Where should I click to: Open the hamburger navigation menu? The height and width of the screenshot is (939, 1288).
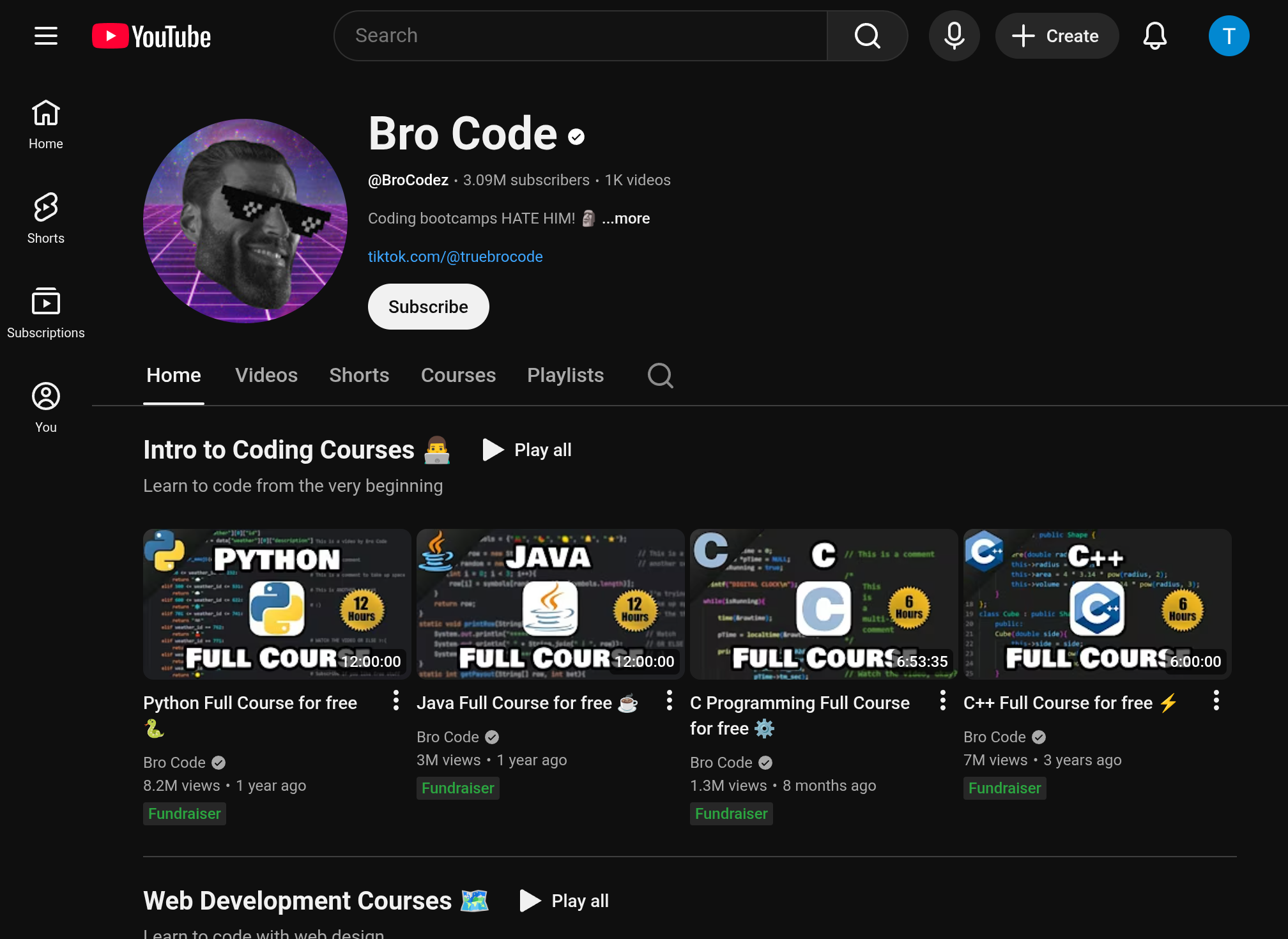[45, 36]
